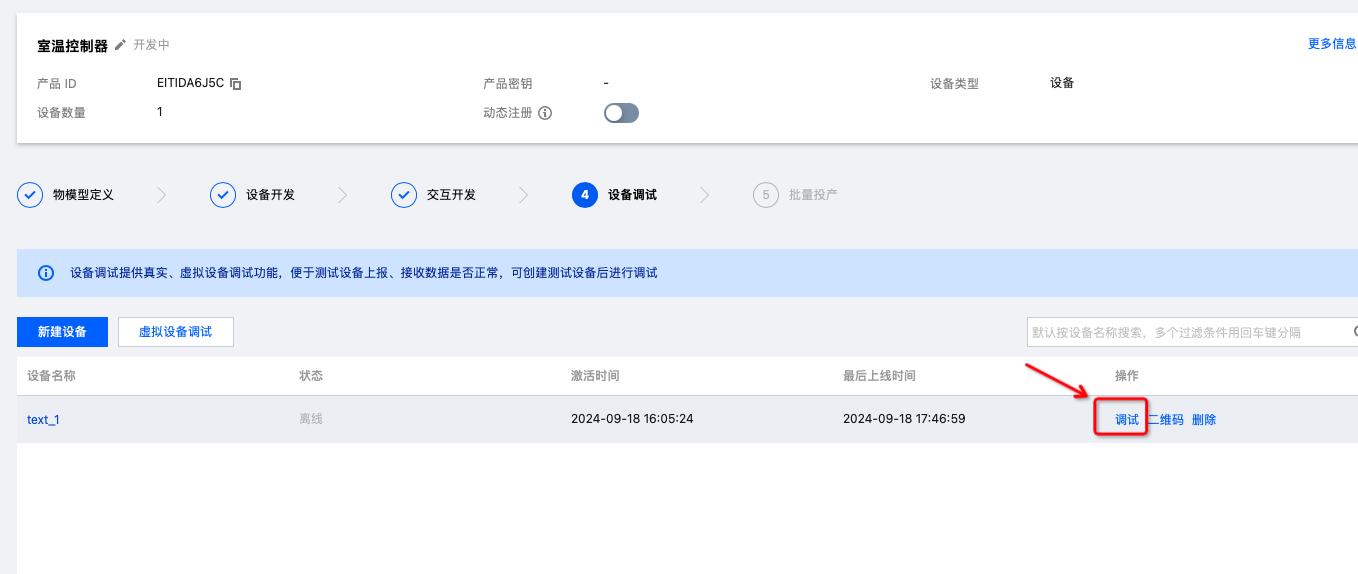Toggle the 动态注册 switch on
1358x574 pixels.
pos(621,113)
